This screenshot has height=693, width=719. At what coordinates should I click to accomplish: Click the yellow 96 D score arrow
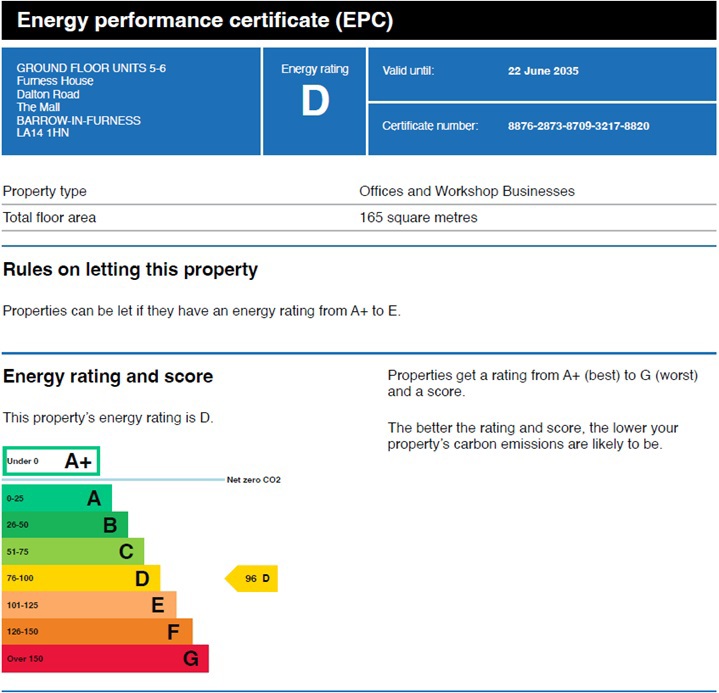coord(252,578)
